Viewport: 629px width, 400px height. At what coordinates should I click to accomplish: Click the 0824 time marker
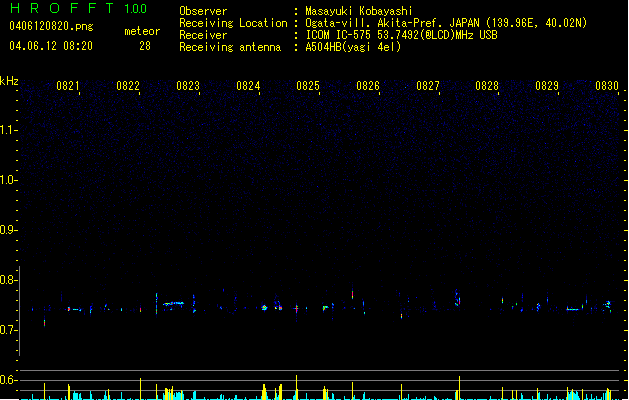tap(248, 86)
